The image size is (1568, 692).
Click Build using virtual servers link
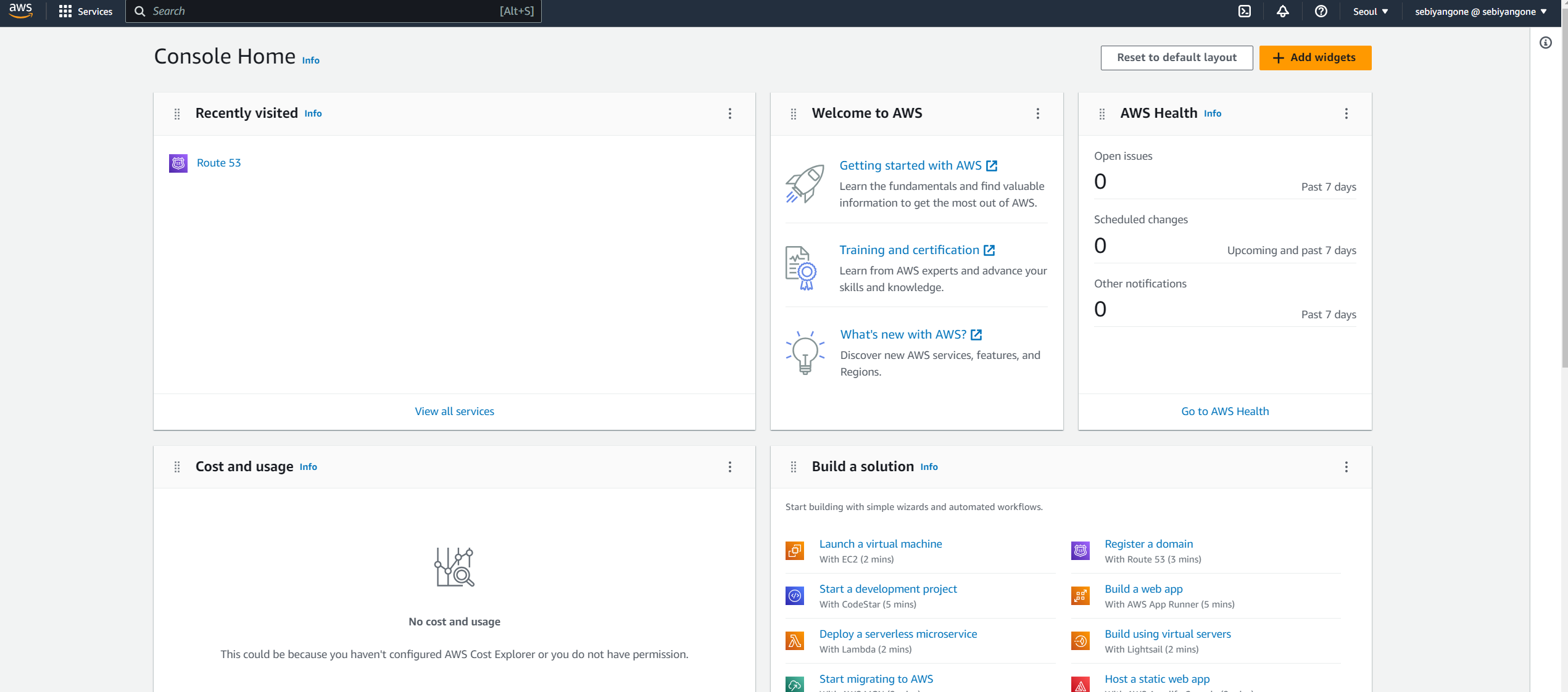[1168, 634]
